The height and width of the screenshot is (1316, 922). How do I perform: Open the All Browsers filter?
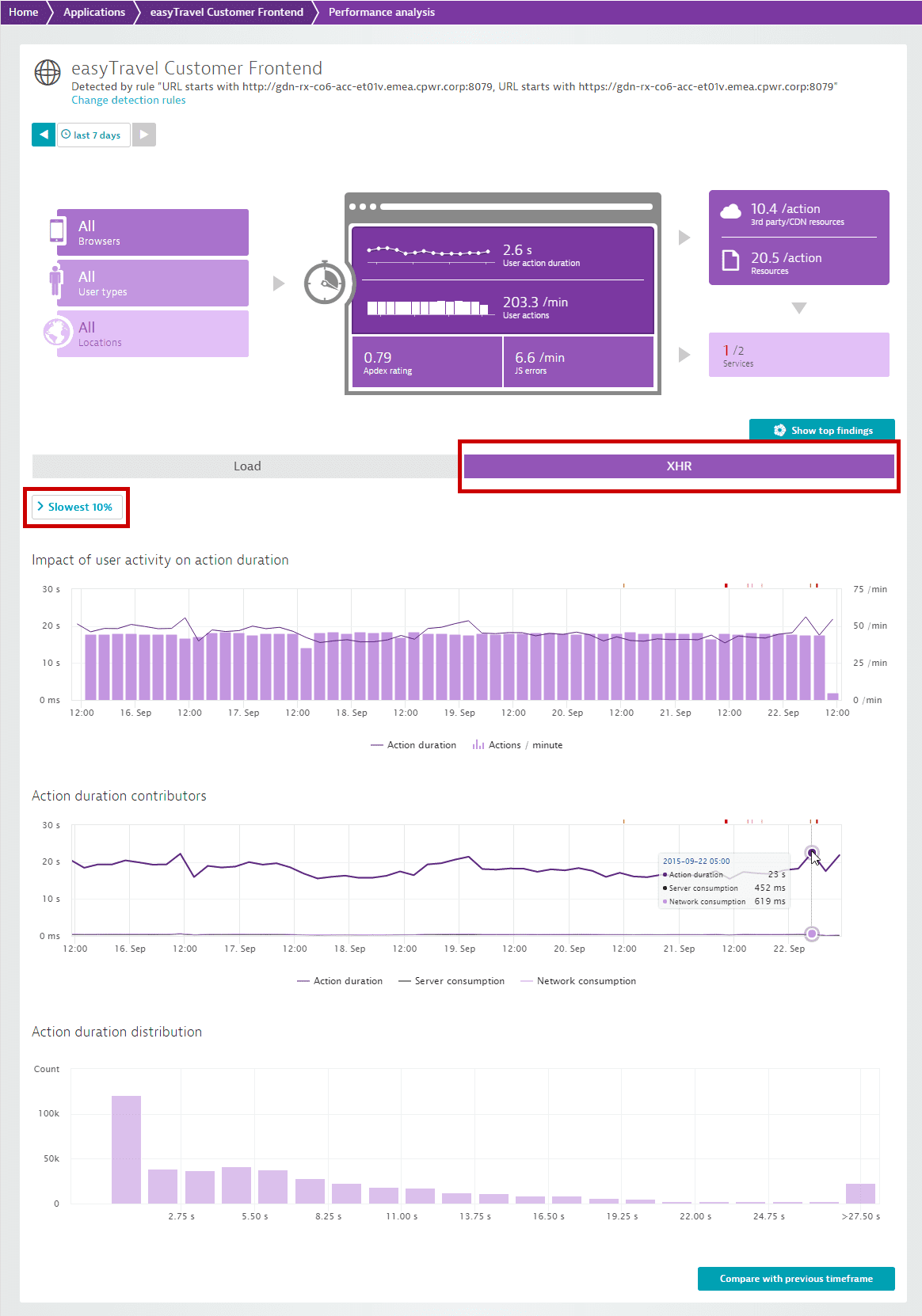tap(153, 232)
